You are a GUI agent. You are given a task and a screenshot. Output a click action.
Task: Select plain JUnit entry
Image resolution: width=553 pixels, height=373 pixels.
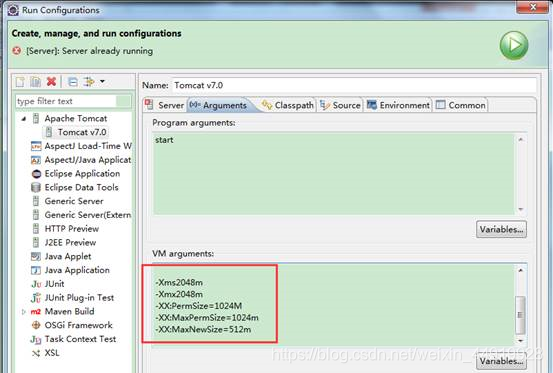point(54,284)
